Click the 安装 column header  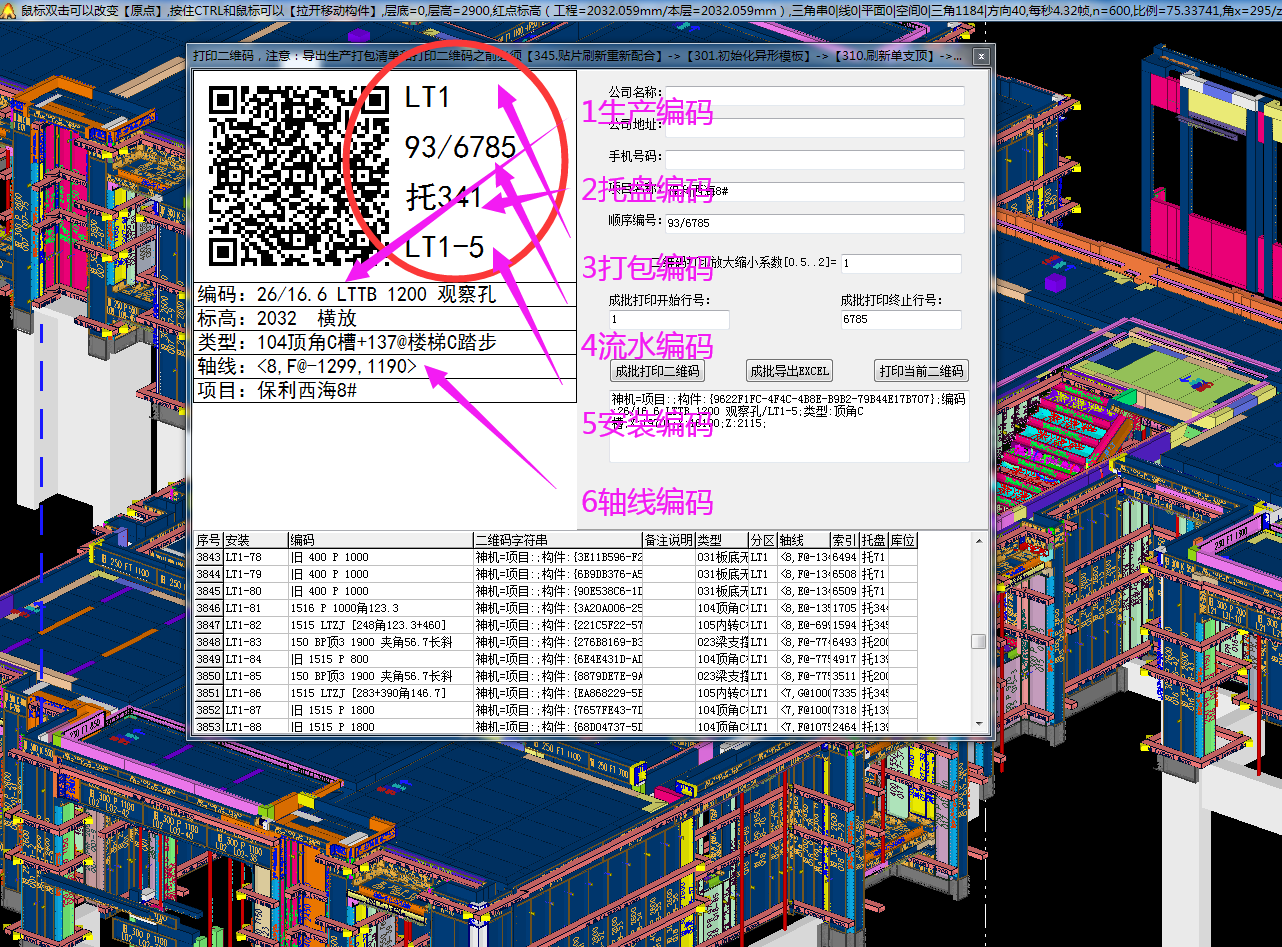254,540
